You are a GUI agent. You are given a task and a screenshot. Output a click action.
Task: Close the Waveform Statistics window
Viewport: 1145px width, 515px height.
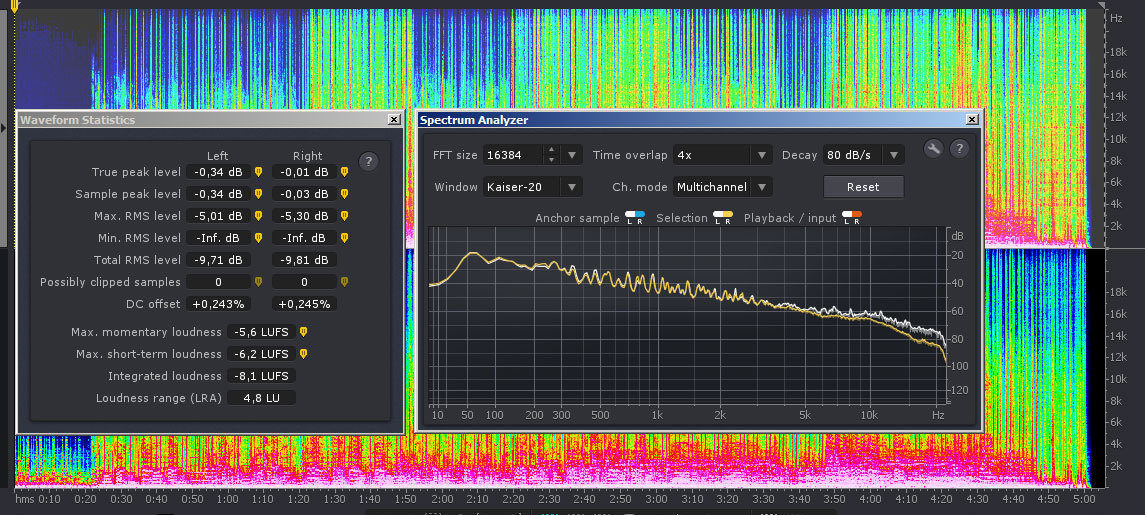pos(394,120)
